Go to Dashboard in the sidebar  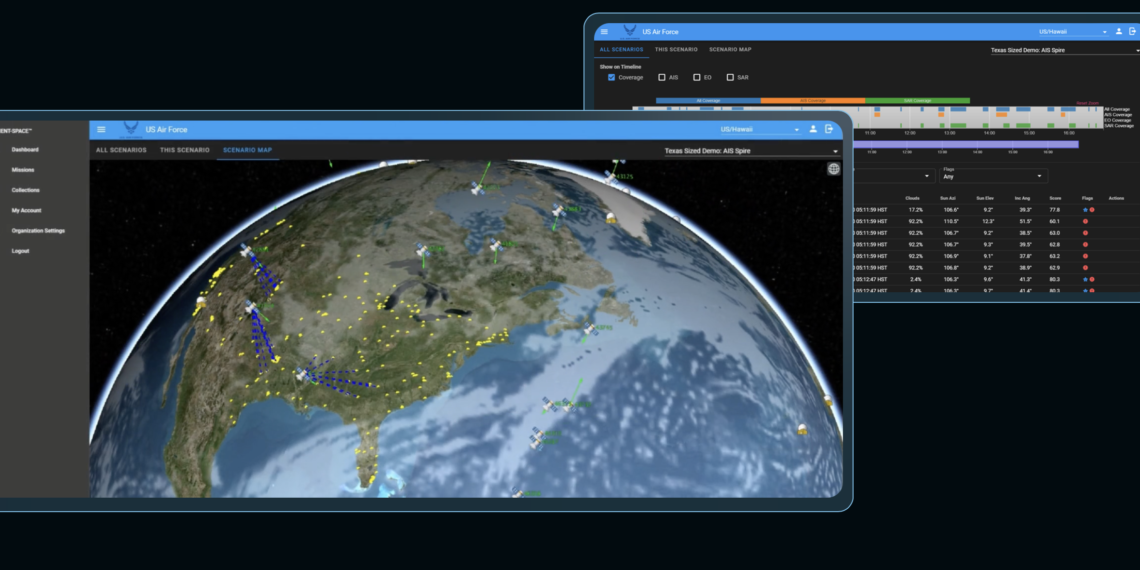click(x=25, y=150)
